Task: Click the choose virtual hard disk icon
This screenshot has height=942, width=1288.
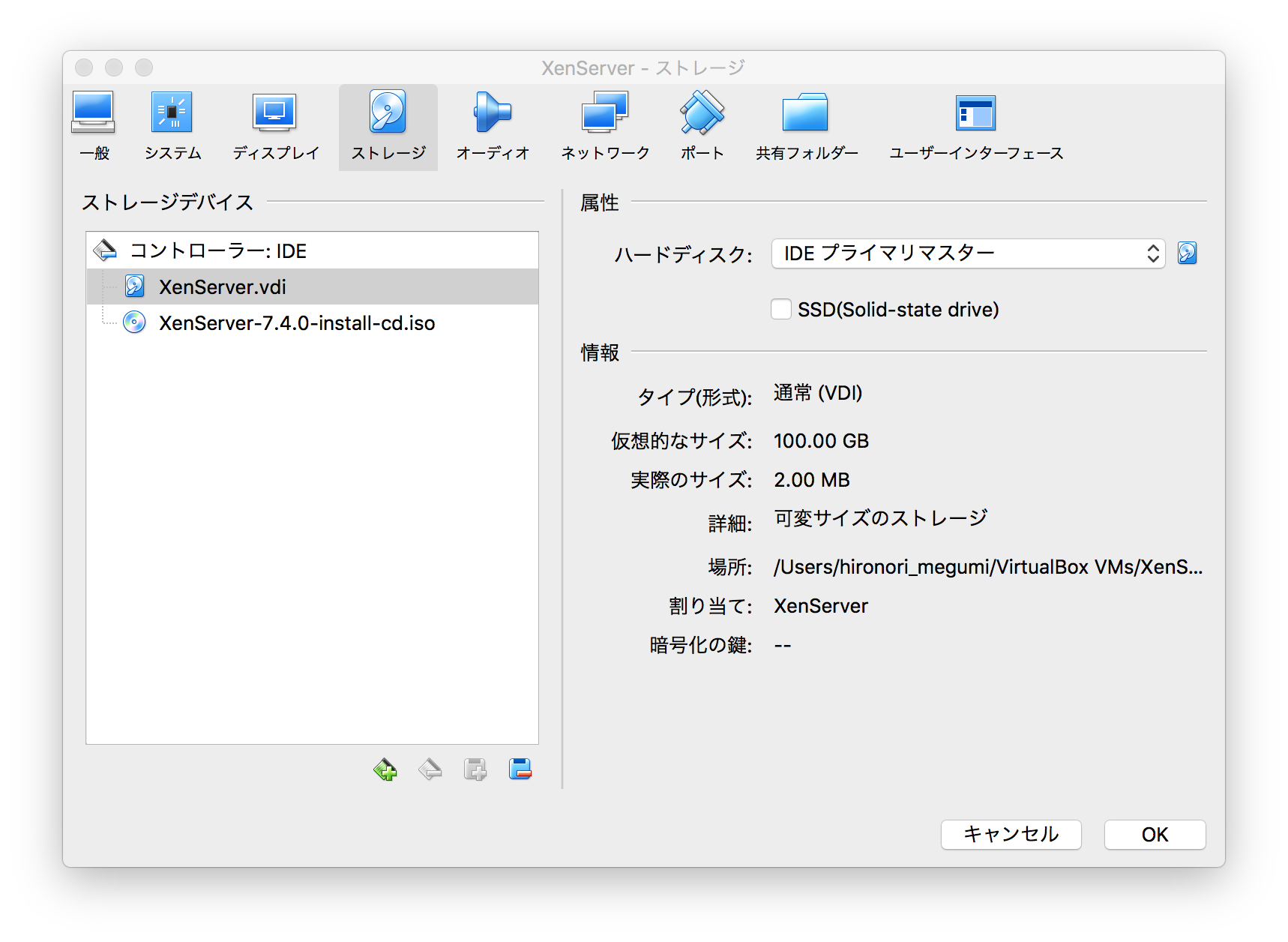Action: (x=1188, y=253)
